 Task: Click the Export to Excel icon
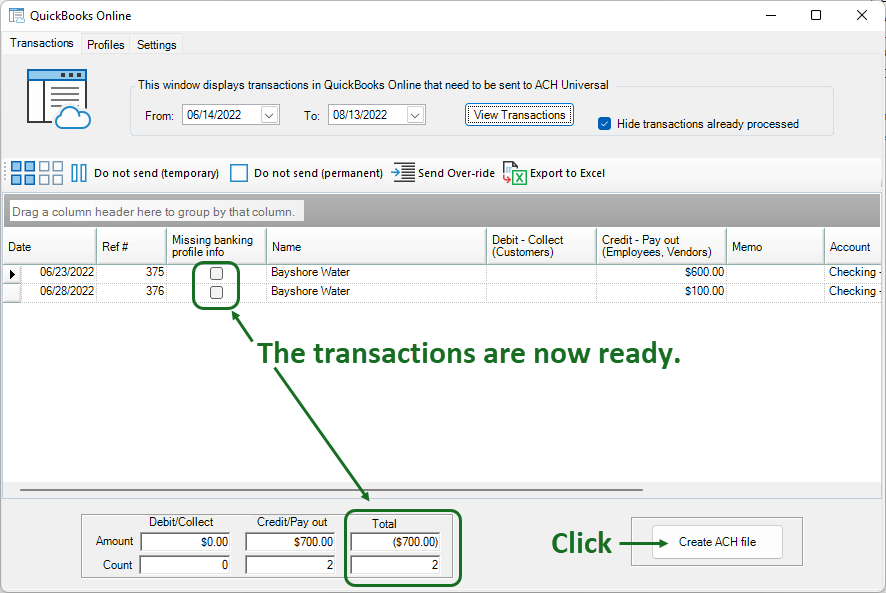pyautogui.click(x=514, y=173)
